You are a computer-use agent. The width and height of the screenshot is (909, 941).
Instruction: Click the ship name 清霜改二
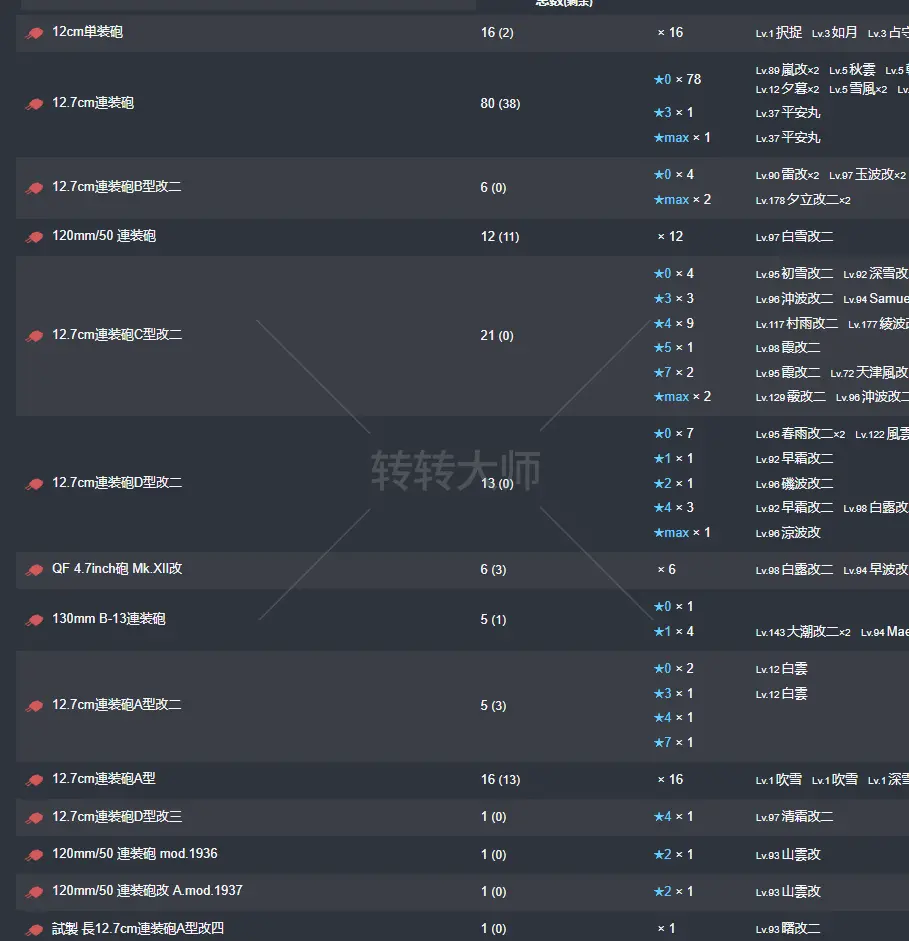(x=807, y=817)
